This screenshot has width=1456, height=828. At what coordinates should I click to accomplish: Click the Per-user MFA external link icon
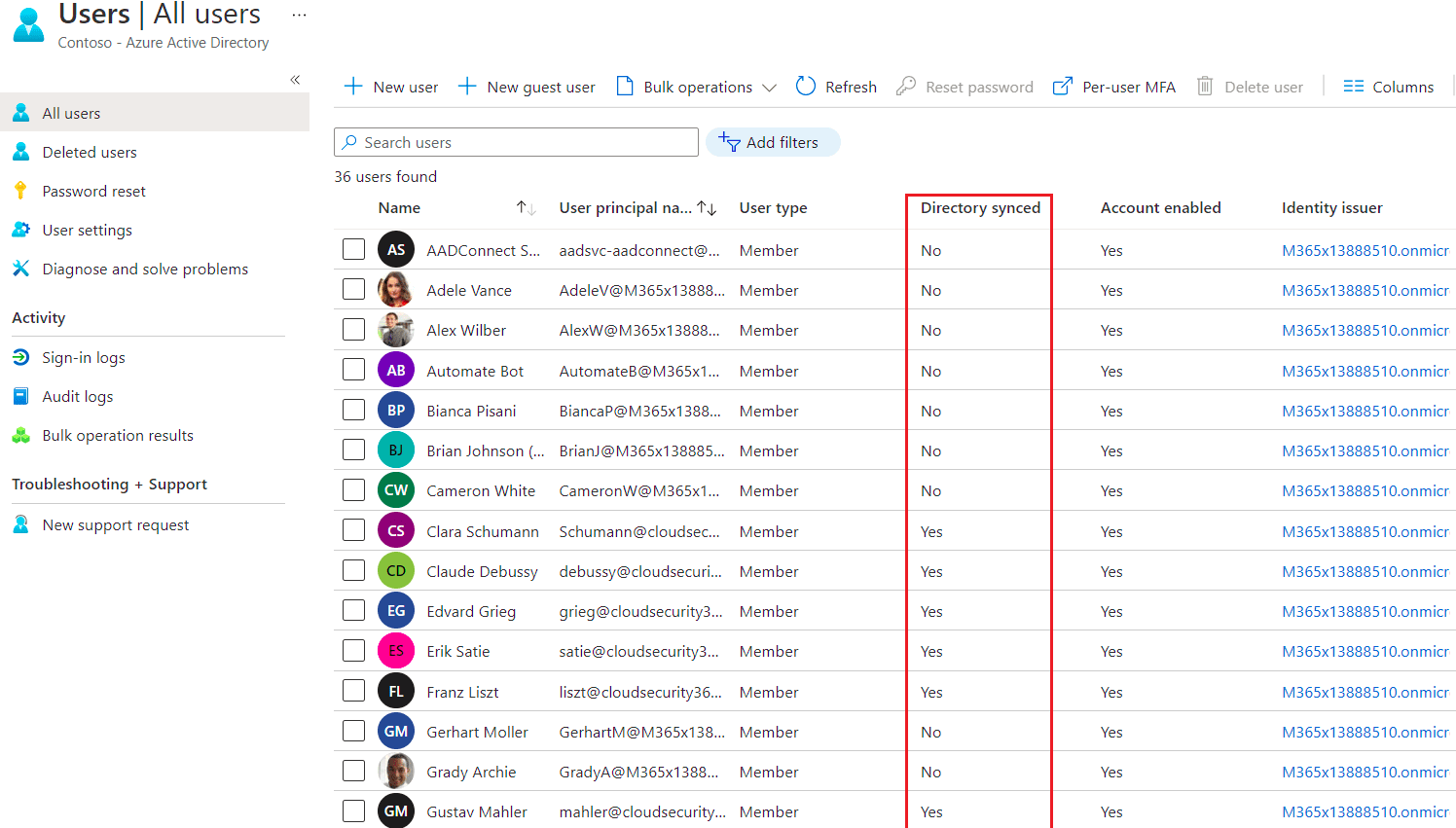(1063, 87)
